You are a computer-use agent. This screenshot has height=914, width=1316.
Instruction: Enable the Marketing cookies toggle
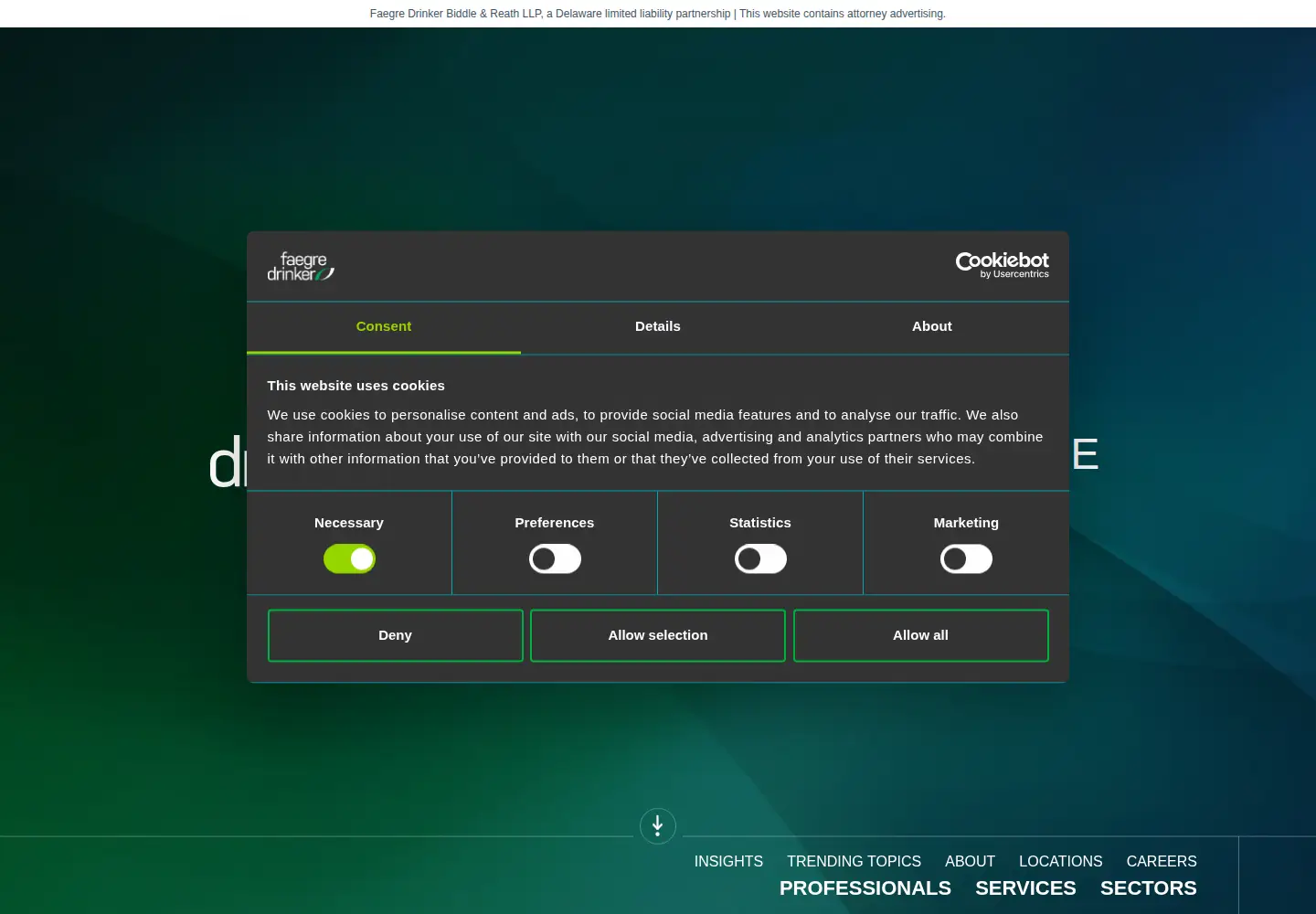point(966,558)
